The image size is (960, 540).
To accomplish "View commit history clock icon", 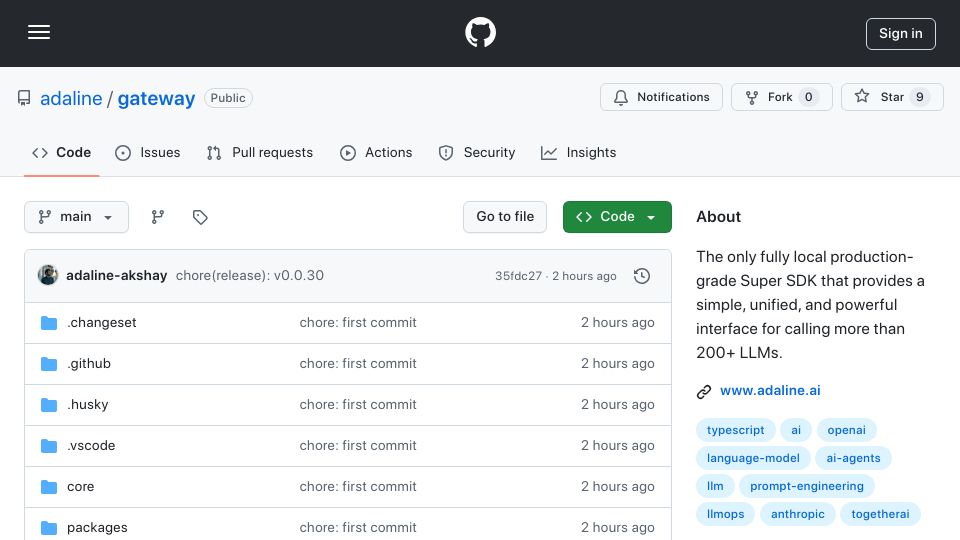I will (x=642, y=276).
